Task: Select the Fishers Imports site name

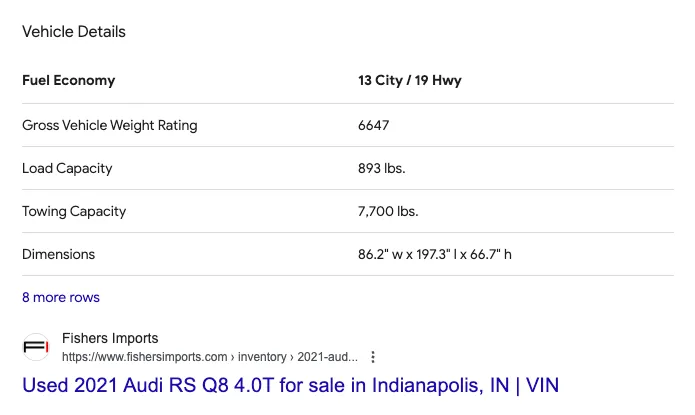Action: [110, 338]
